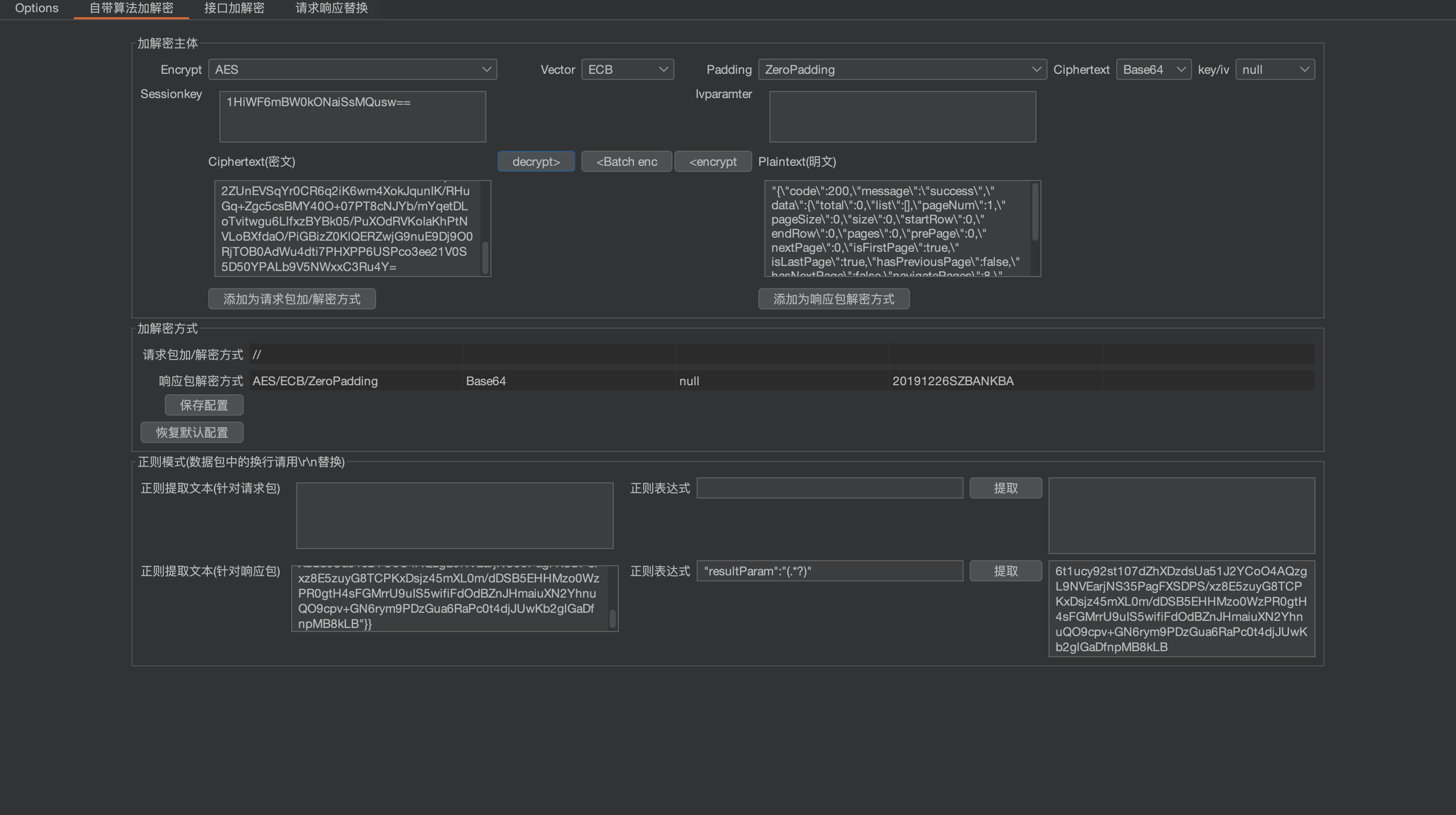This screenshot has height=815, width=1456.
Task: Select the 20191226SZBANKBA key cell
Action: coord(995,381)
